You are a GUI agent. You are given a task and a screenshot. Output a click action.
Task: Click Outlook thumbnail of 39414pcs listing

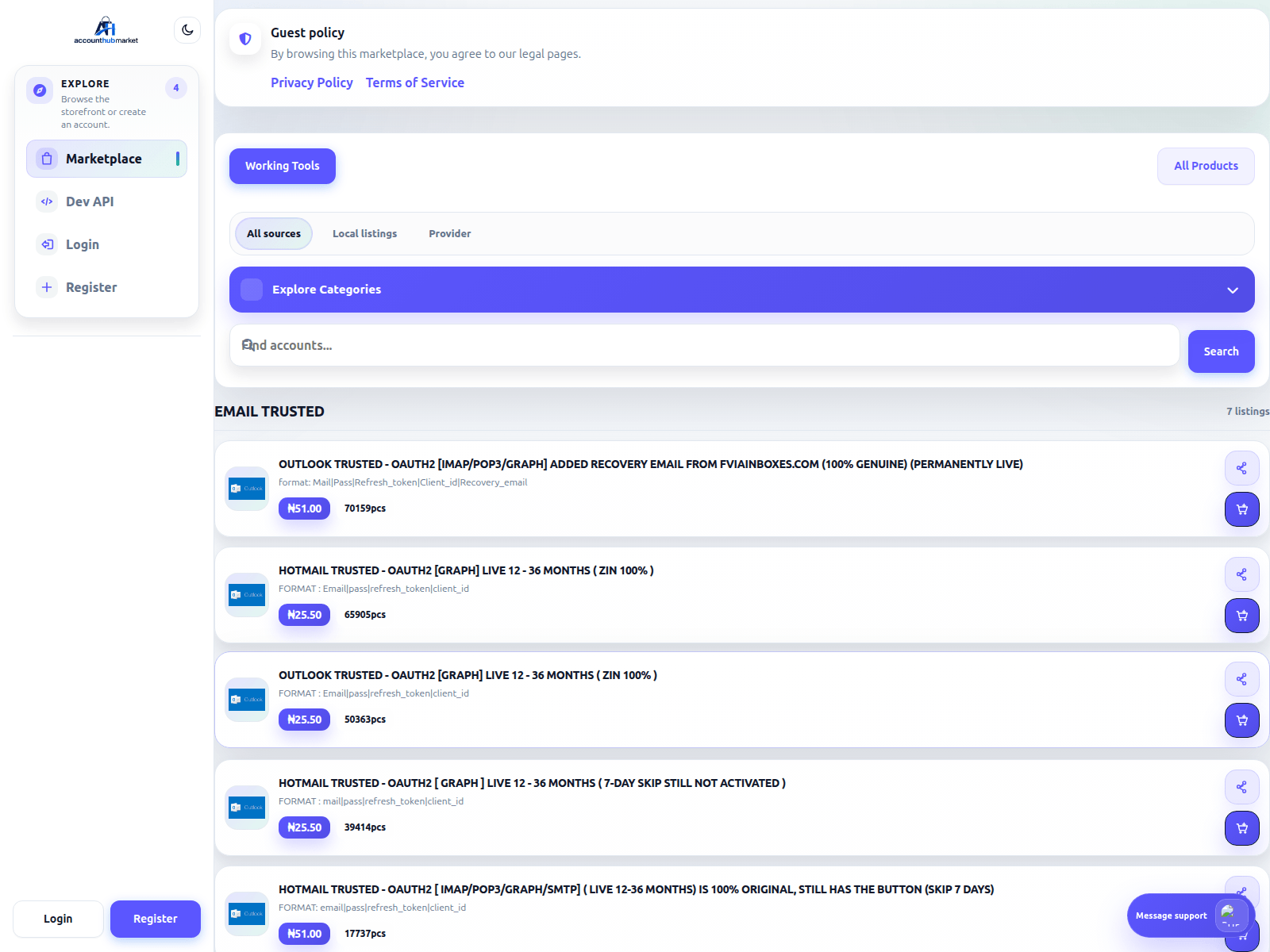pyautogui.click(x=247, y=808)
